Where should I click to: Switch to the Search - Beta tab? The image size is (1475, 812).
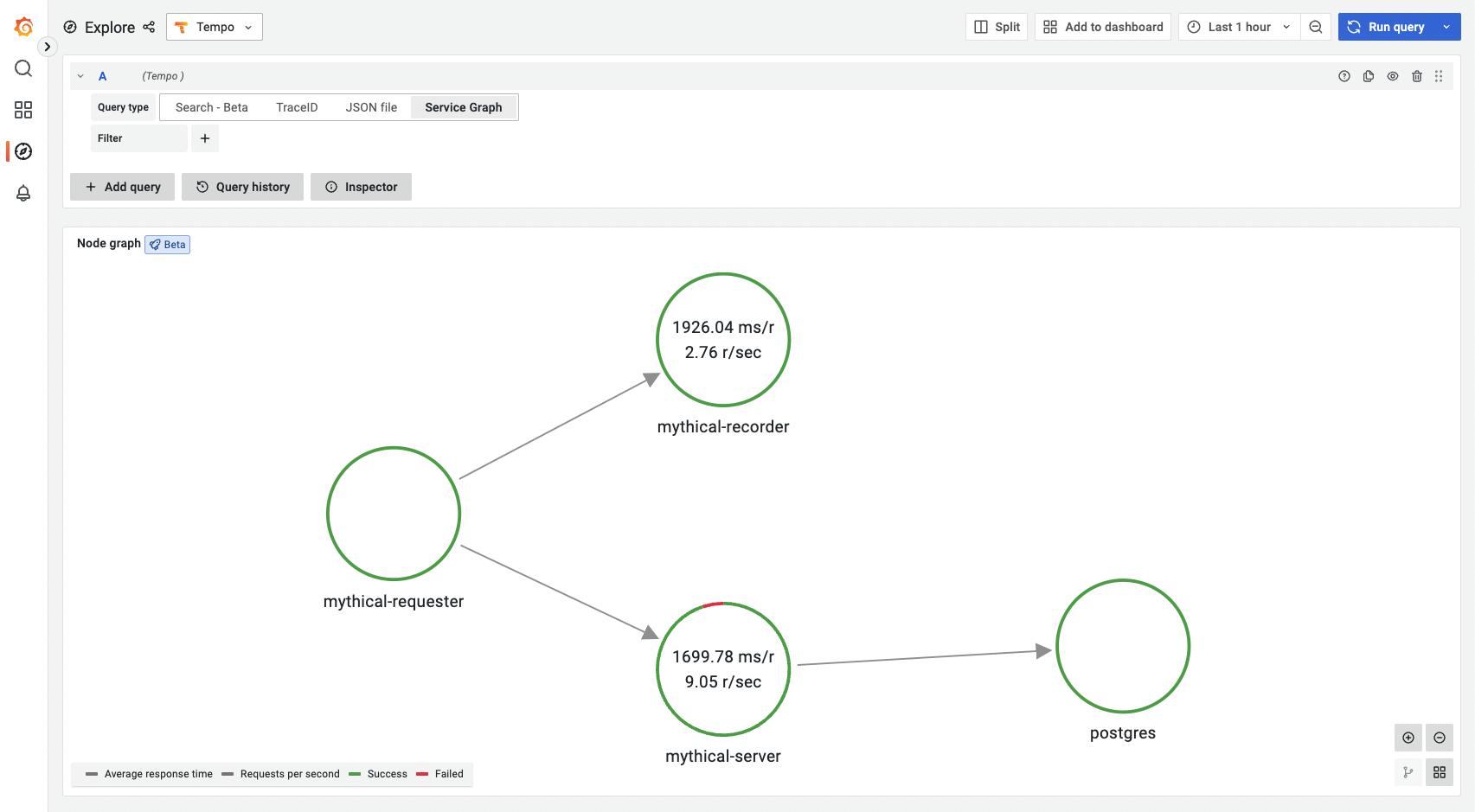211,106
